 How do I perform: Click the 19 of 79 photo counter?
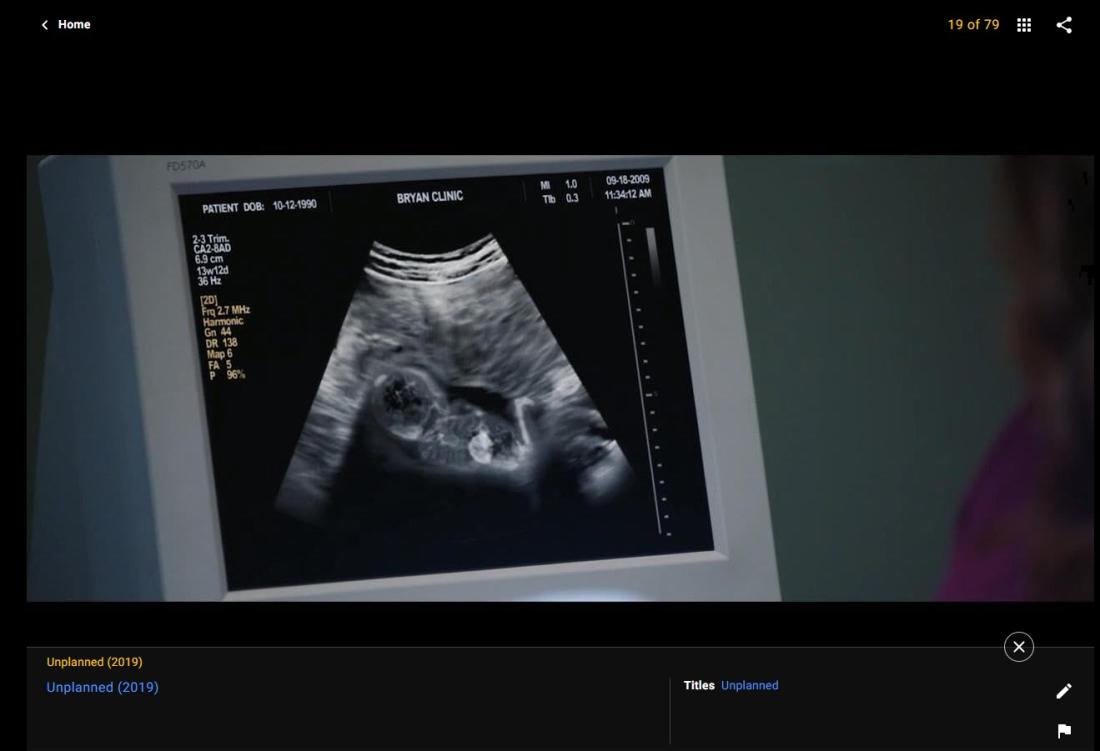point(973,25)
